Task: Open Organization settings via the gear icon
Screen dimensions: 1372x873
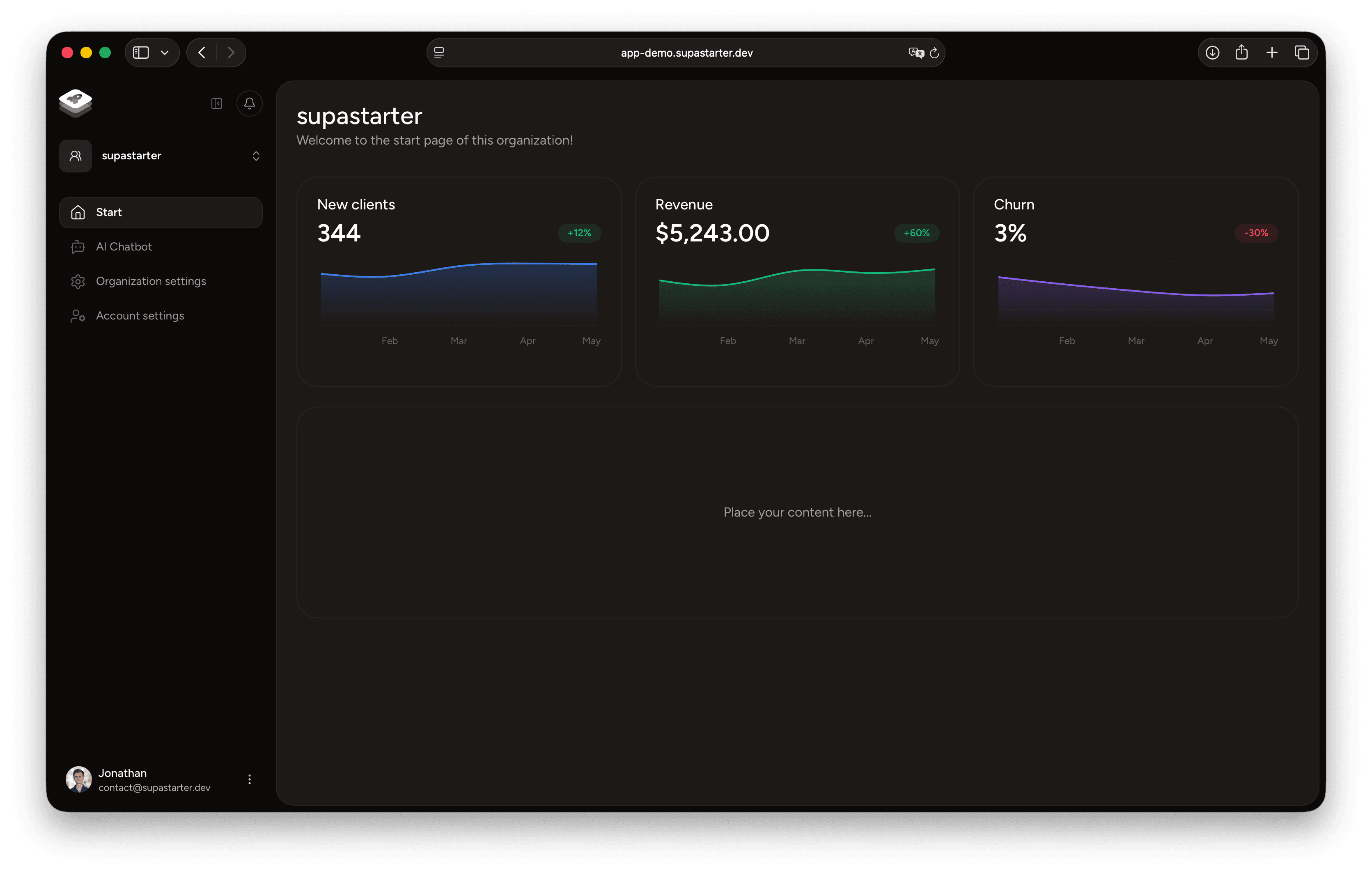Action: pos(78,281)
